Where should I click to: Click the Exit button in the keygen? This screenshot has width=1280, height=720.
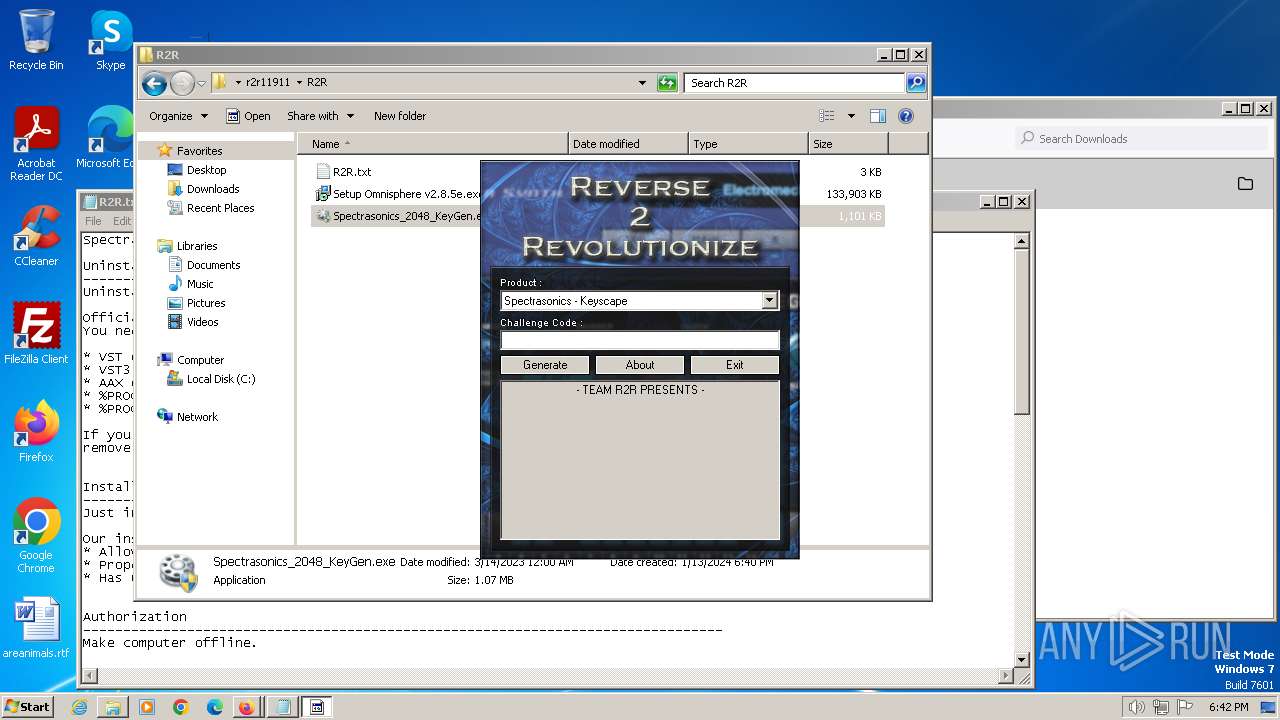tap(735, 365)
